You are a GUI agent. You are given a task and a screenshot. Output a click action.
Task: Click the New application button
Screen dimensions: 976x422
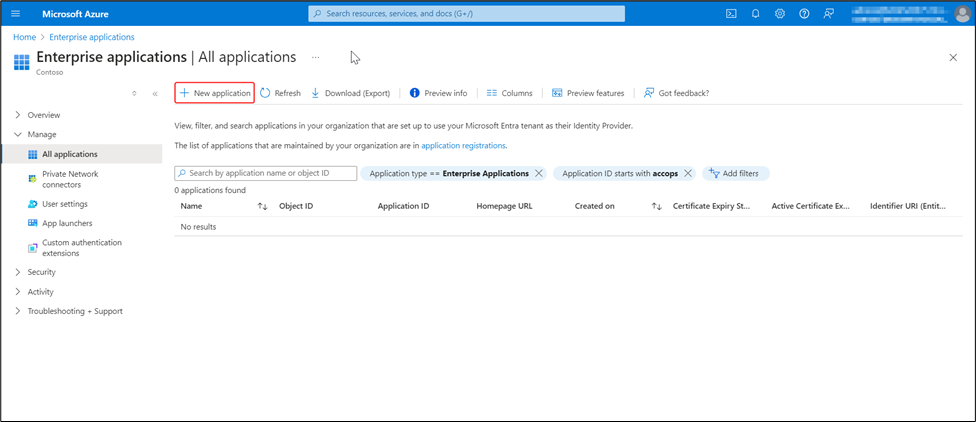point(214,93)
